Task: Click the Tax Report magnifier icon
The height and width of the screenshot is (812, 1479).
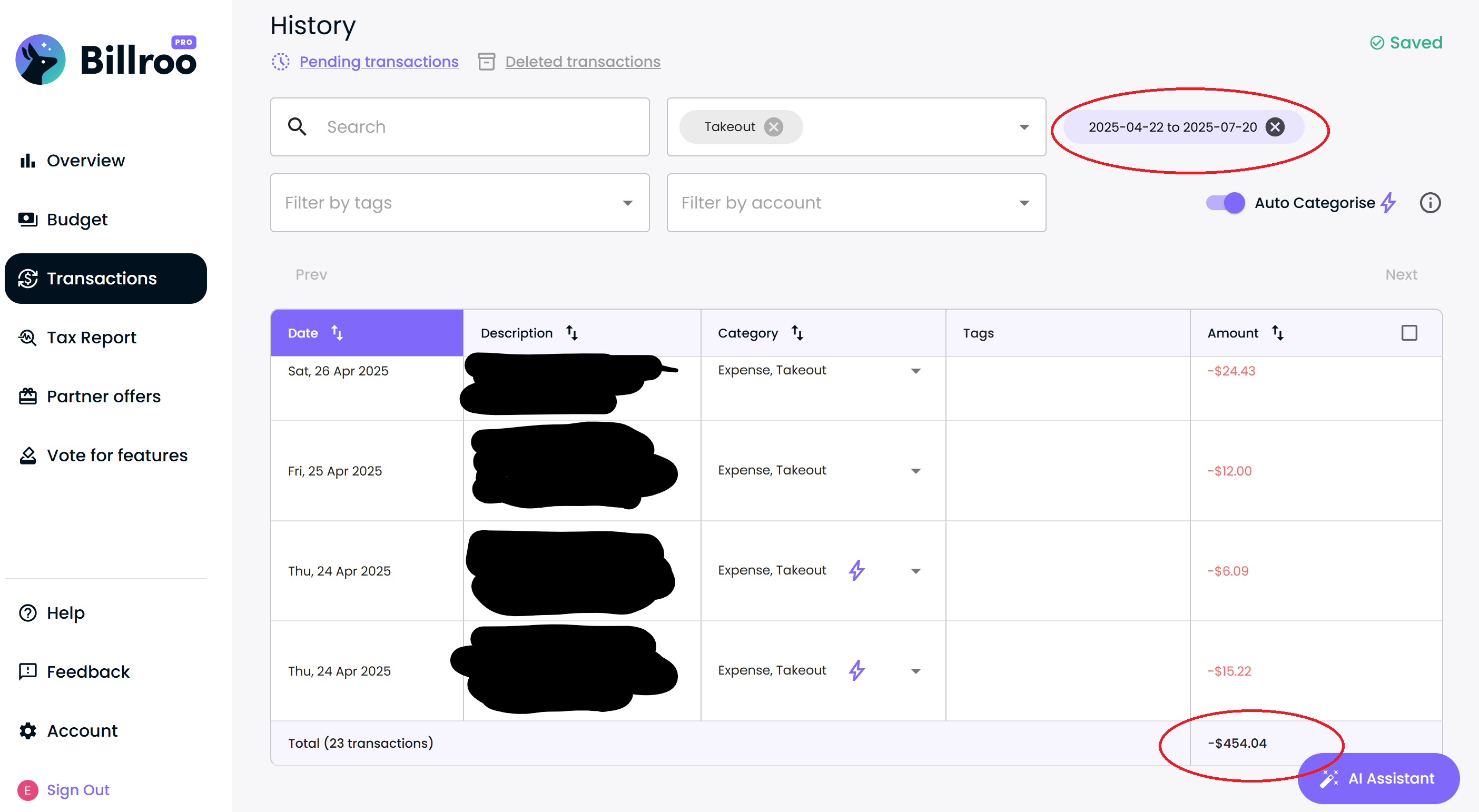Action: click(27, 338)
